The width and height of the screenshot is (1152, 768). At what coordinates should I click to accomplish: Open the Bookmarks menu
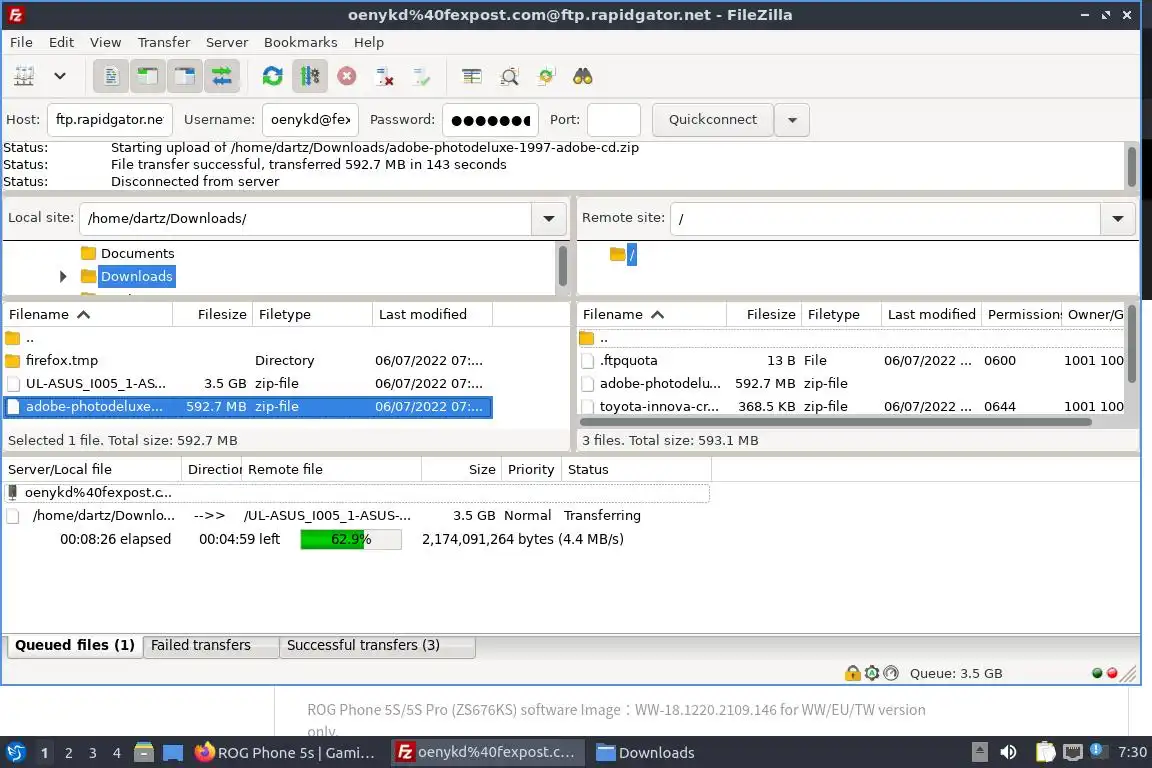300,42
